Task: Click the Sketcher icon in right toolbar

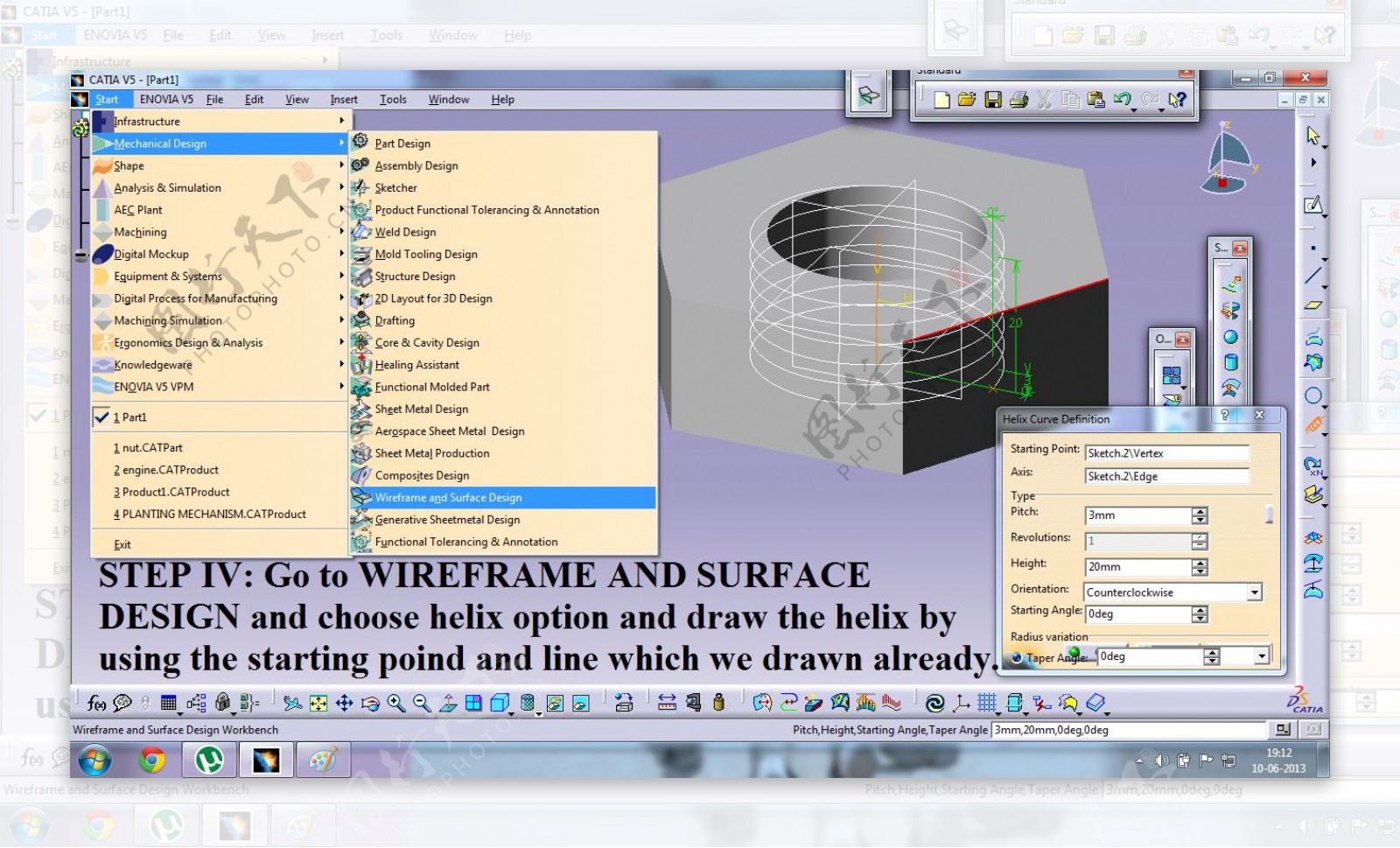Action: (1313, 206)
